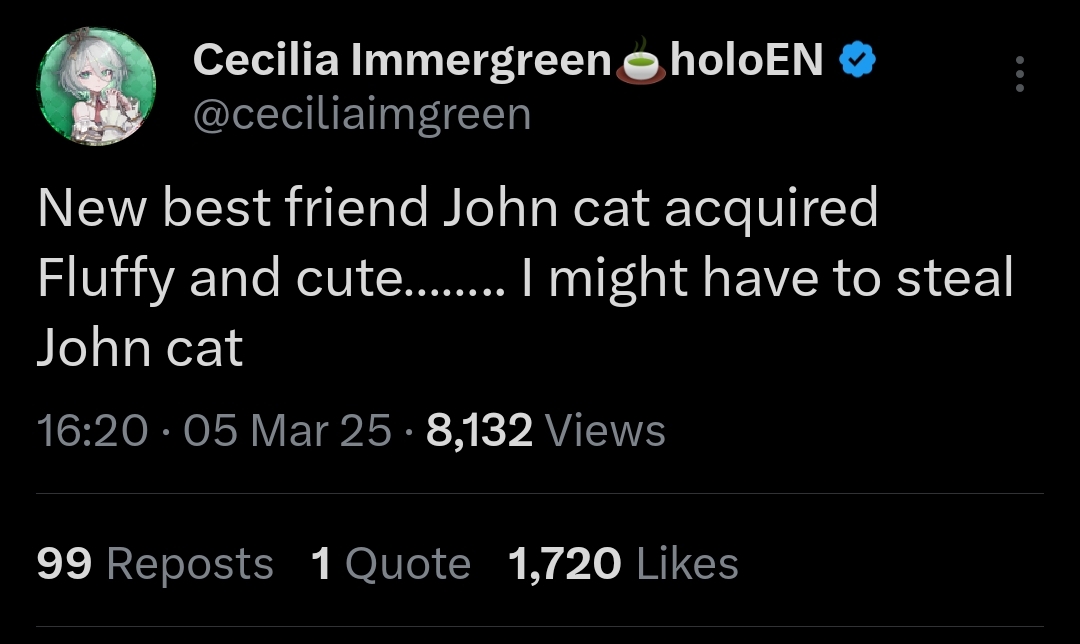Viewport: 1080px width, 644px height.
Task: Show the 99 Reposts list
Action: point(155,564)
